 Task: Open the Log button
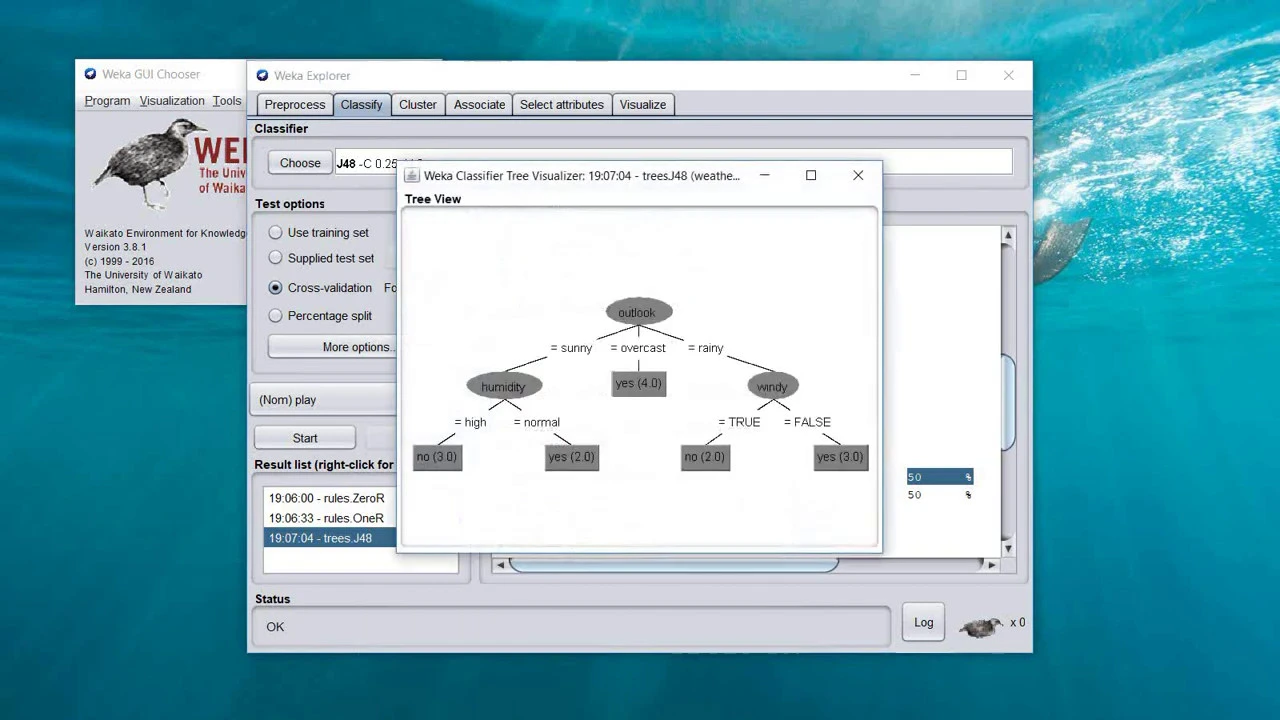923,622
